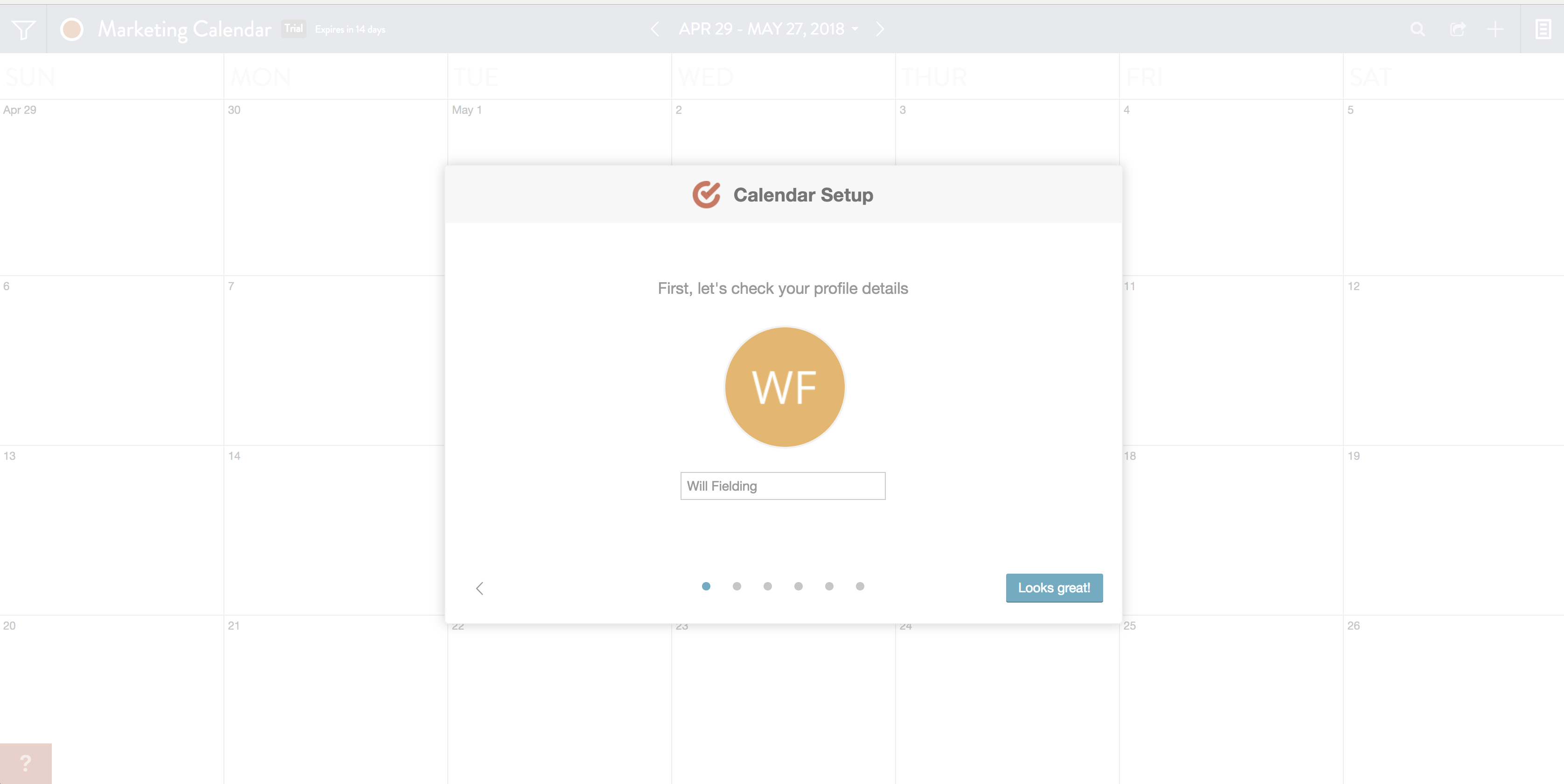The width and height of the screenshot is (1564, 784).
Task: Expand the Apr 29 - May 27 date dropdown
Action: click(768, 29)
